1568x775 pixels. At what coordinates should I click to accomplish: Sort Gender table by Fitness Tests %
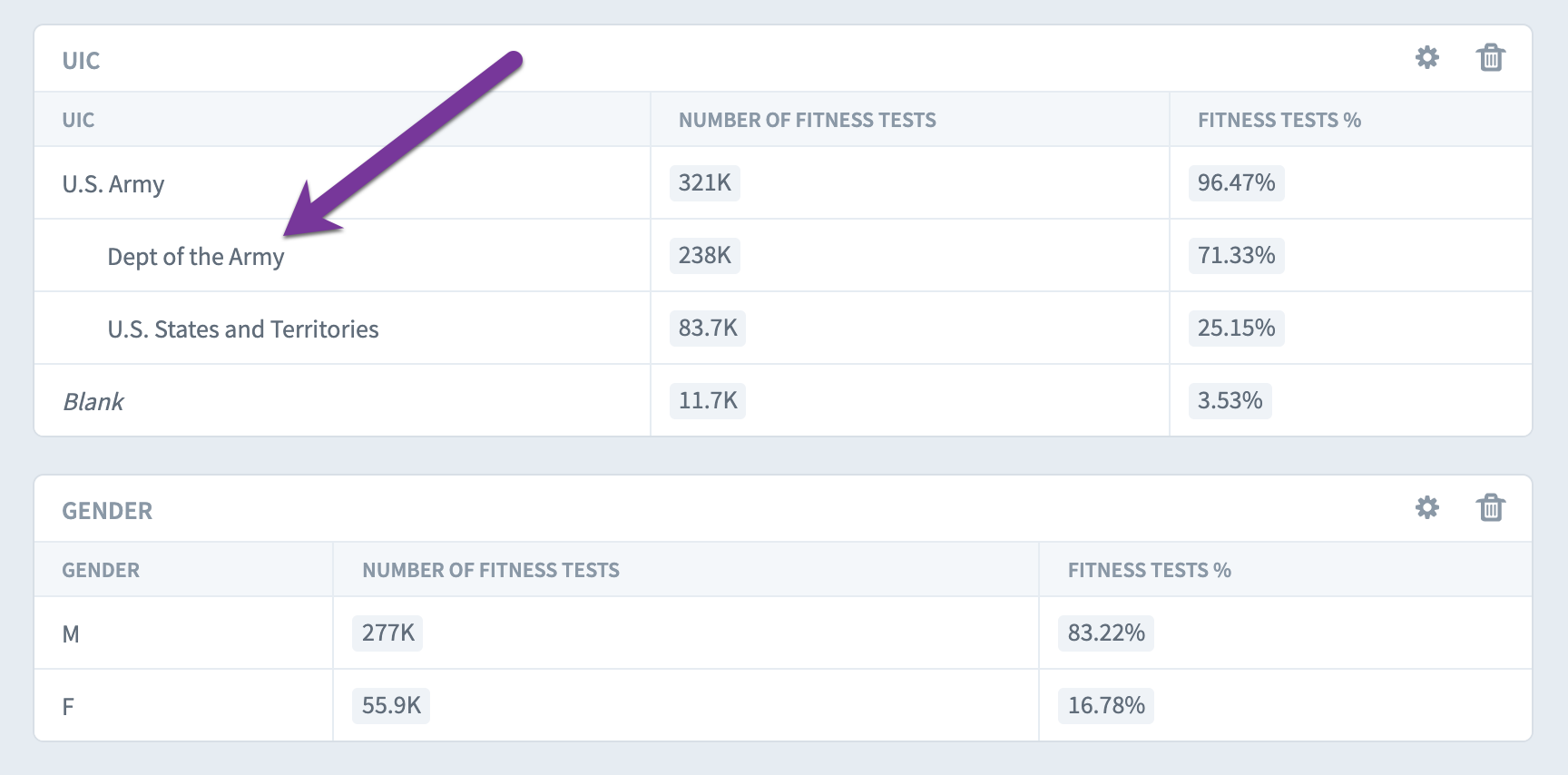pos(1150,570)
